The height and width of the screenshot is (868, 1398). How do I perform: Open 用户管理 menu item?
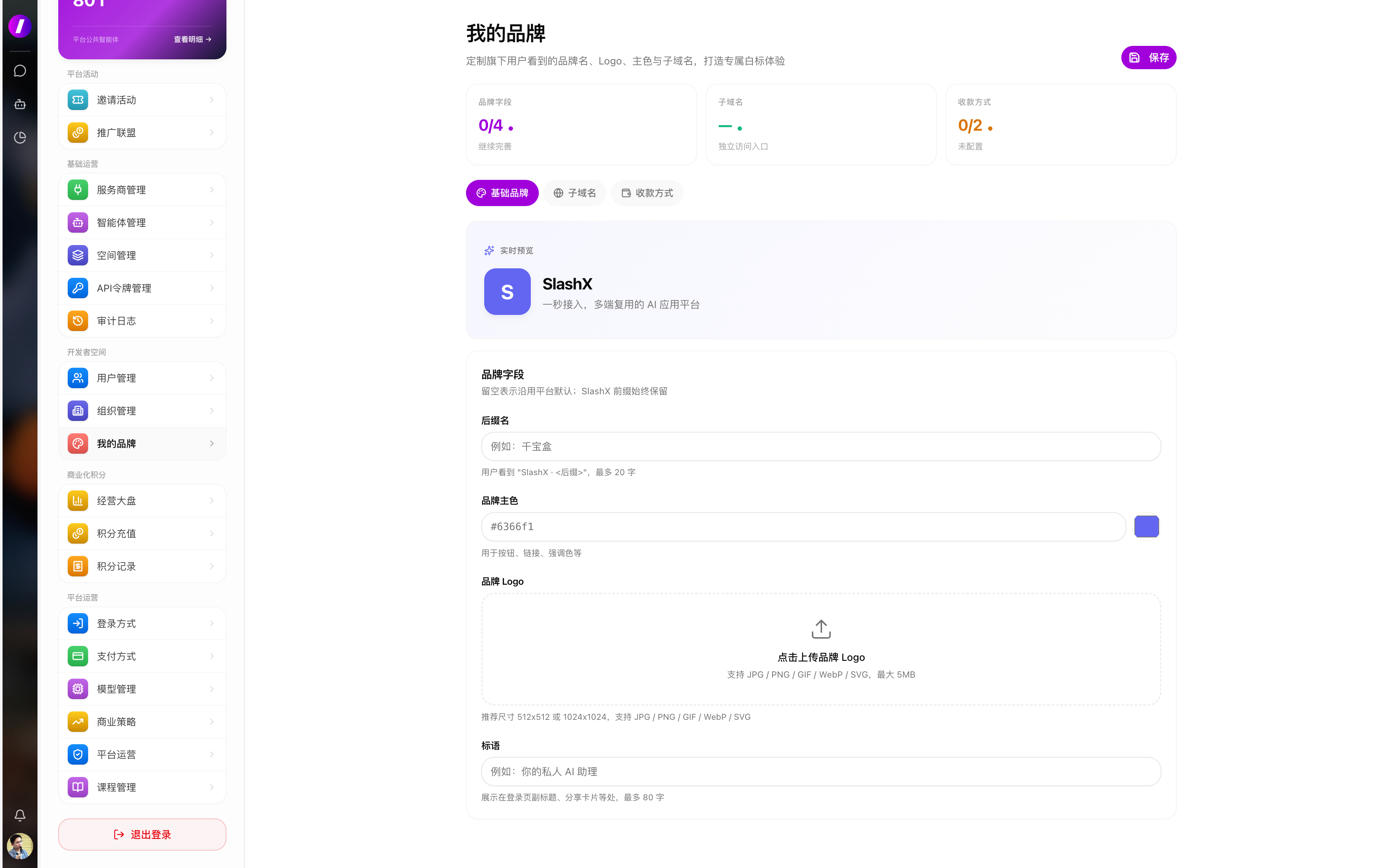(x=142, y=378)
